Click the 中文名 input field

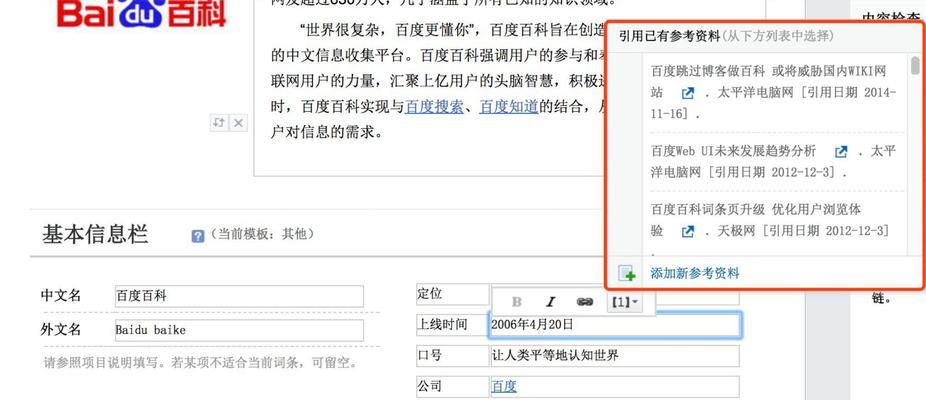239,297
